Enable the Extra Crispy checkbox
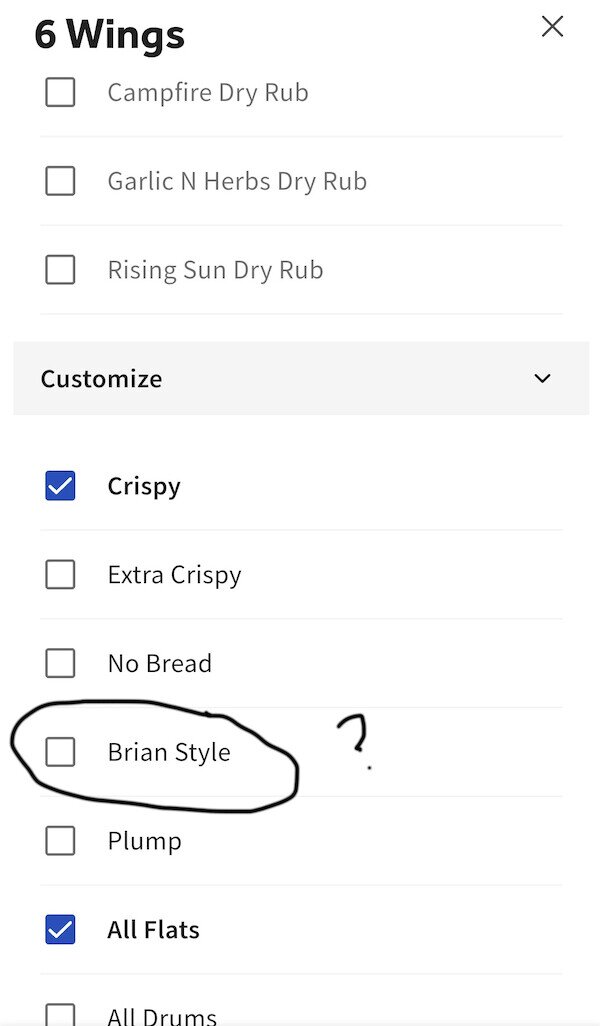 60,575
